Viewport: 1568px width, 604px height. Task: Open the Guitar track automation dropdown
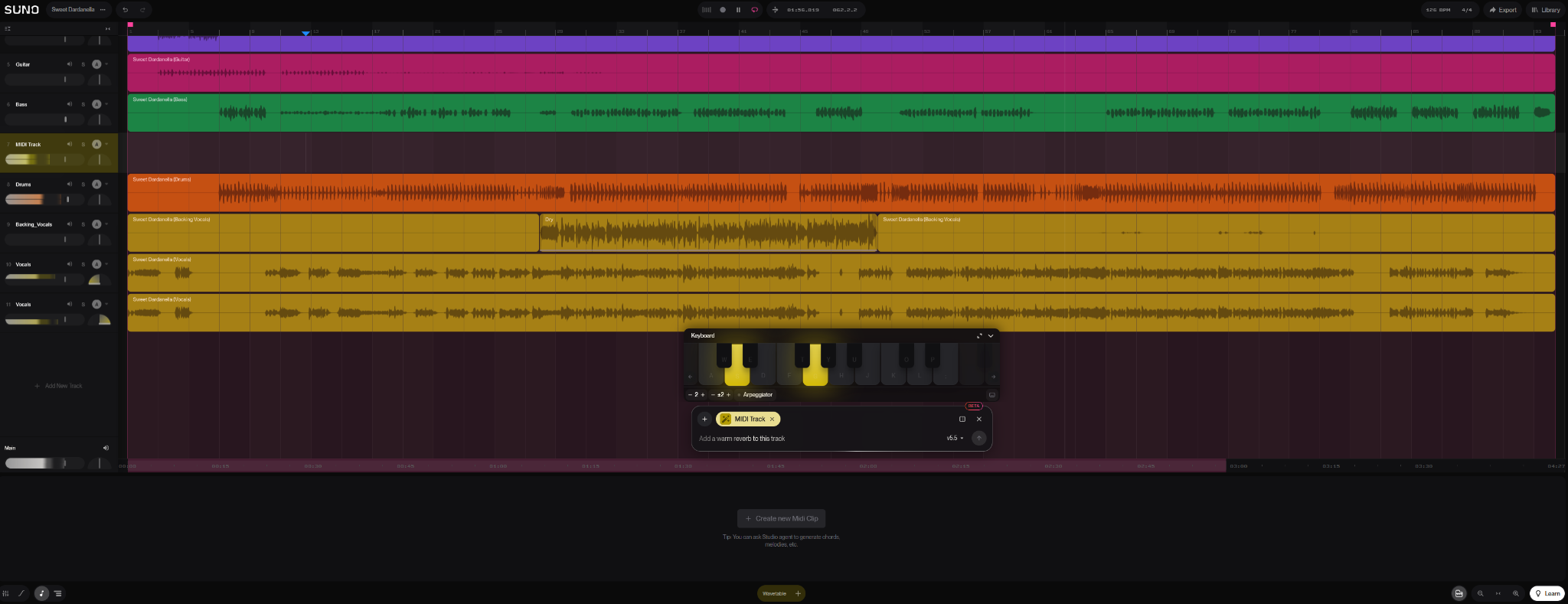click(106, 64)
